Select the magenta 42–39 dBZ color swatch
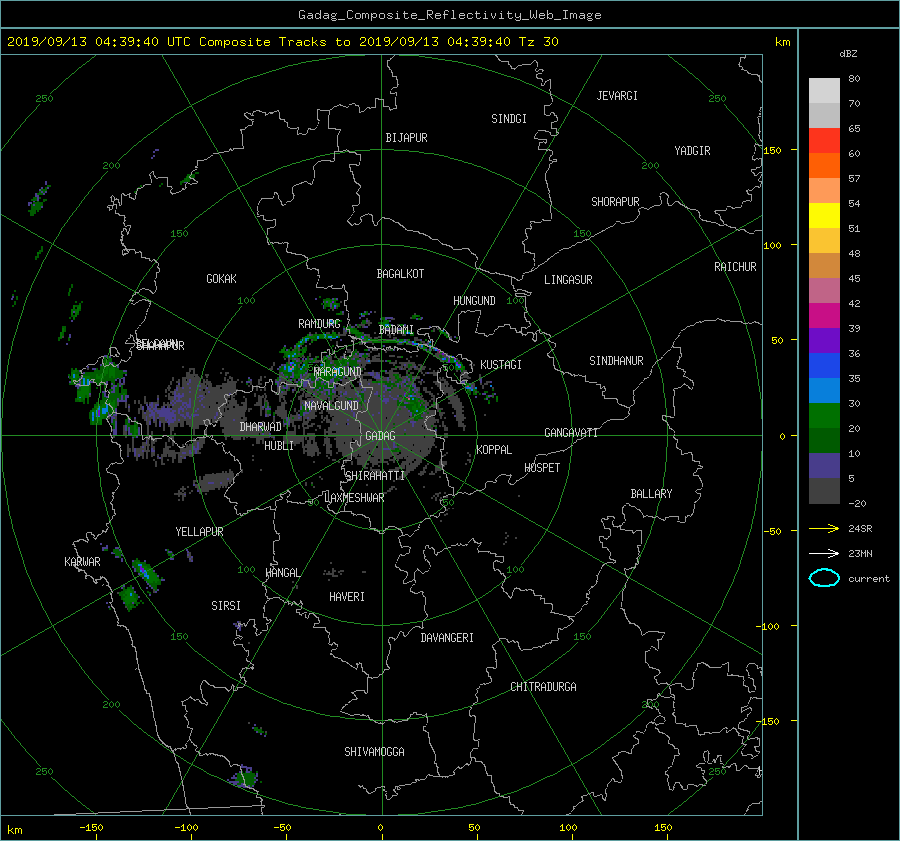Image resolution: width=900 pixels, height=841 pixels. (824, 316)
